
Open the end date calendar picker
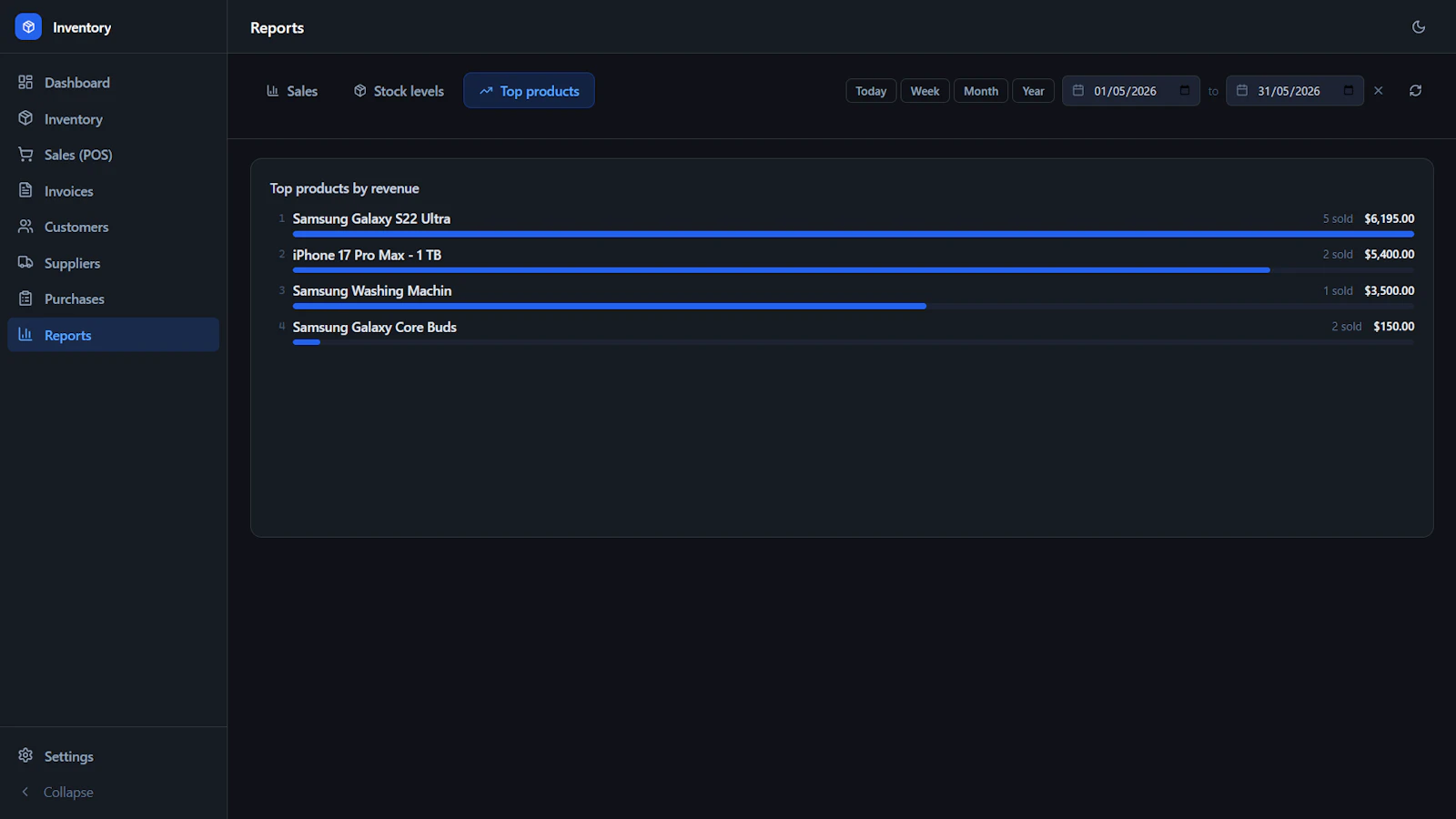1349,90
